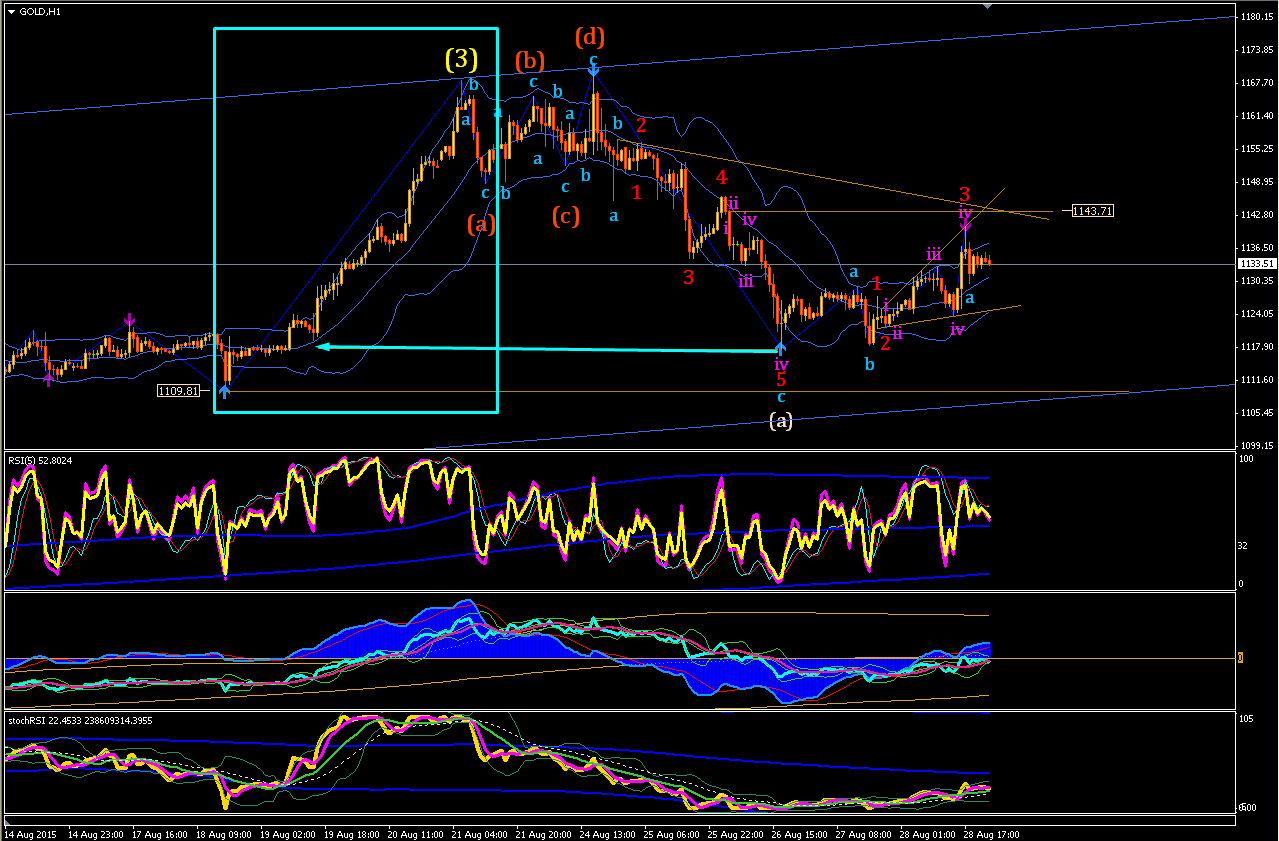Click the 19 Aug 18:00 time label
The image size is (1279, 841).
tap(351, 833)
